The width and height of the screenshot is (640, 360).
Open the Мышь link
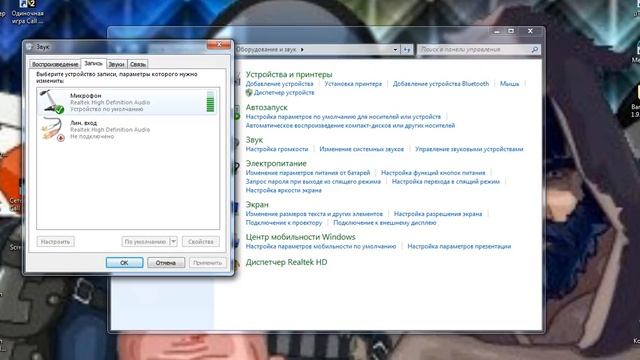click(509, 84)
